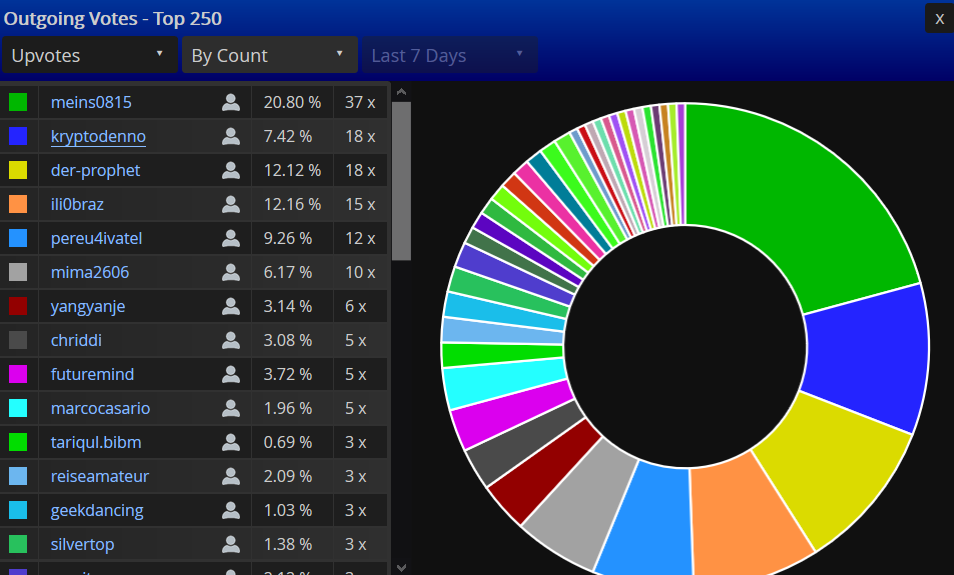Click the user icon for ili0braz
The width and height of the screenshot is (954, 575).
pos(231,204)
